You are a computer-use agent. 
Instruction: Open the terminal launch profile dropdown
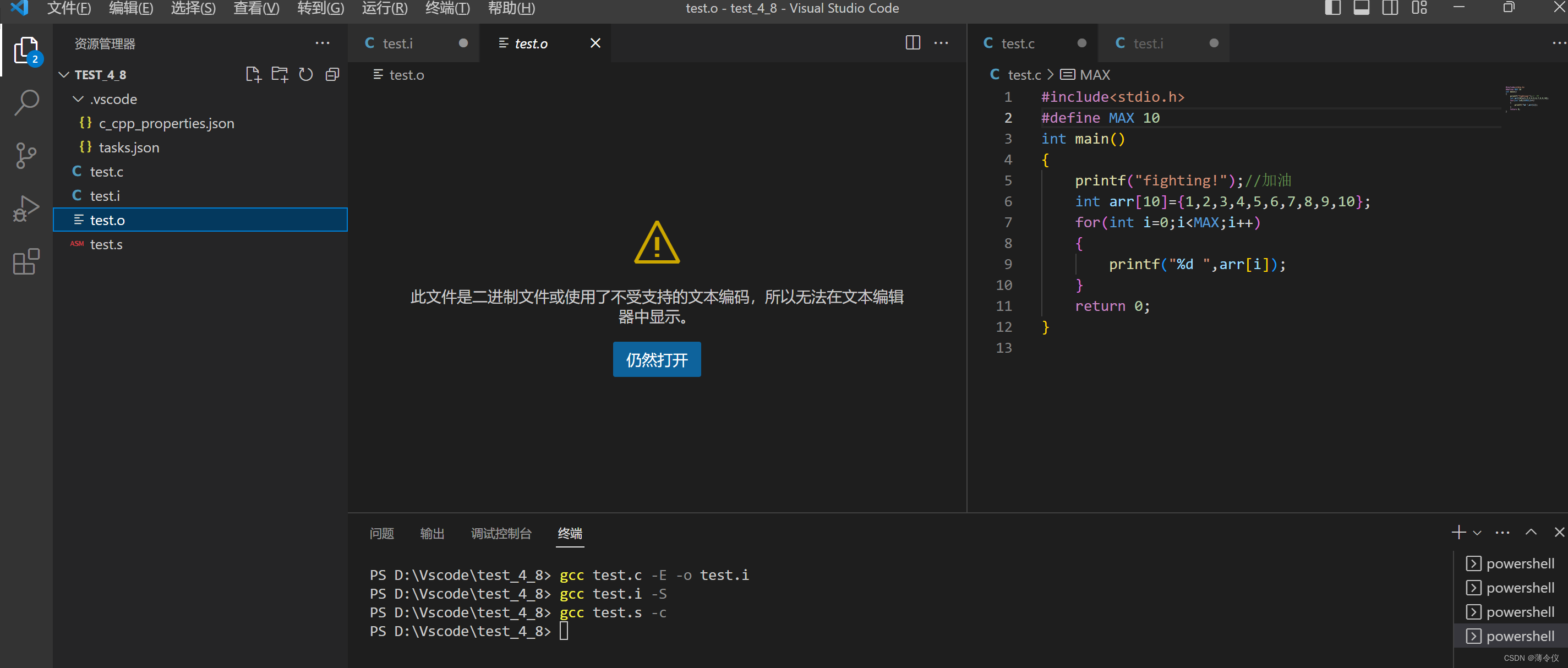(x=1477, y=533)
